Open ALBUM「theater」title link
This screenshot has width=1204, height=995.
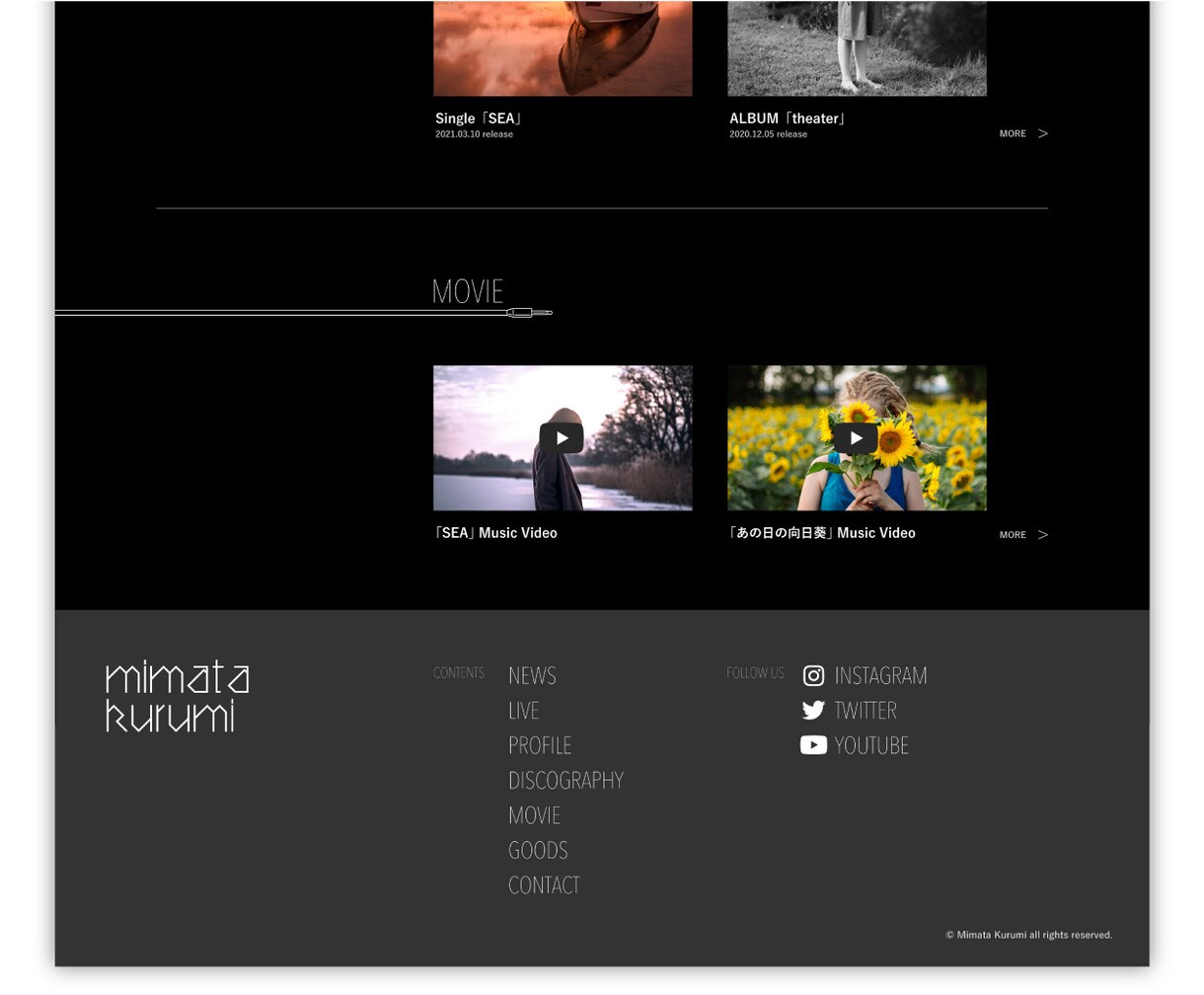pyautogui.click(x=789, y=118)
